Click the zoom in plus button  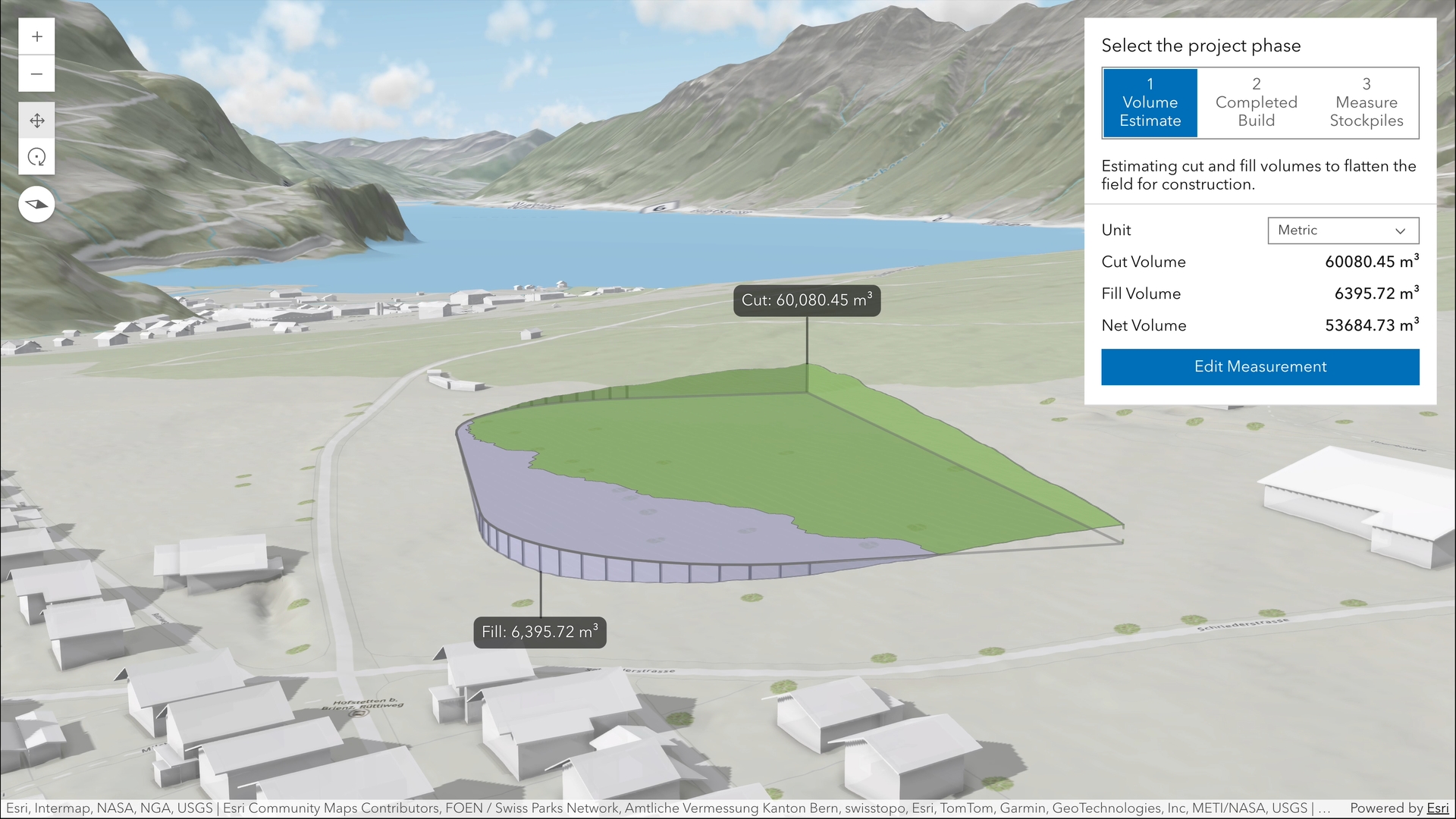pyautogui.click(x=36, y=36)
